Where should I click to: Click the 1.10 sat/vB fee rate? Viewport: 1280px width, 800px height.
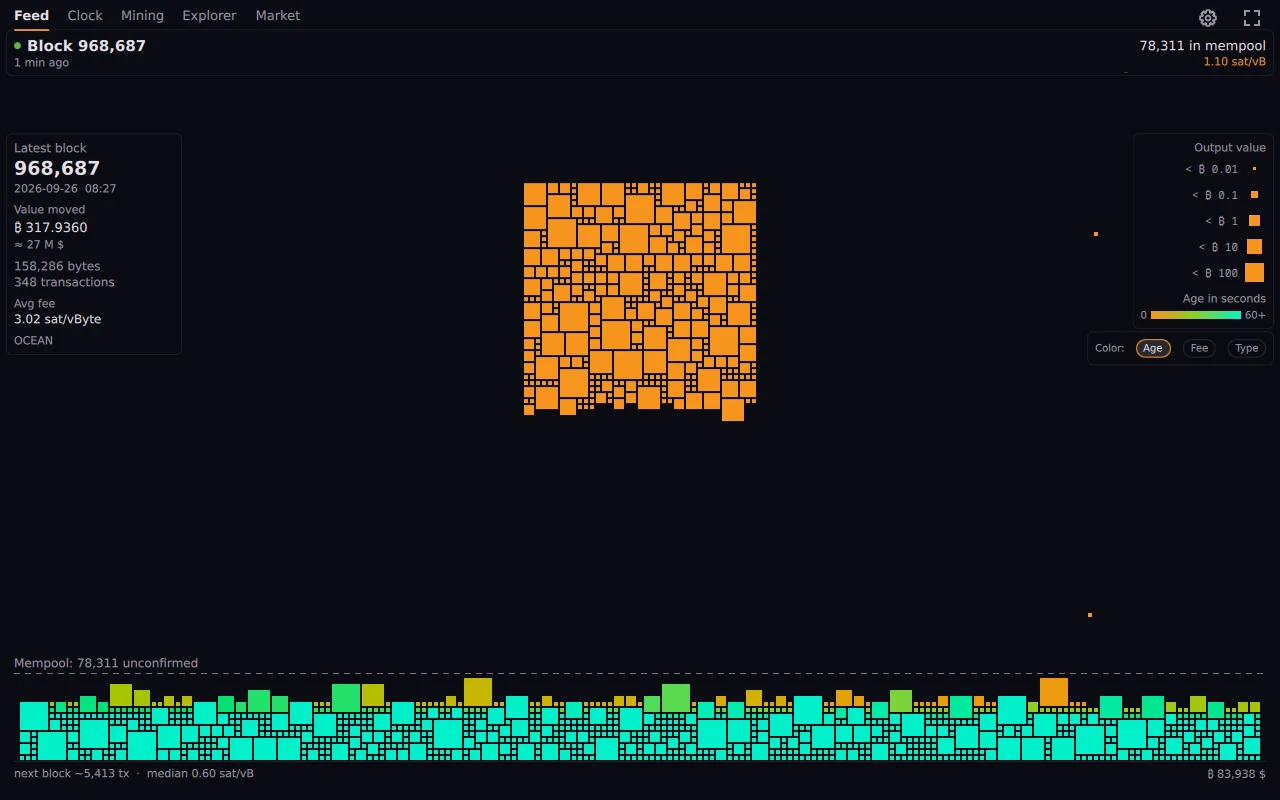click(x=1235, y=62)
